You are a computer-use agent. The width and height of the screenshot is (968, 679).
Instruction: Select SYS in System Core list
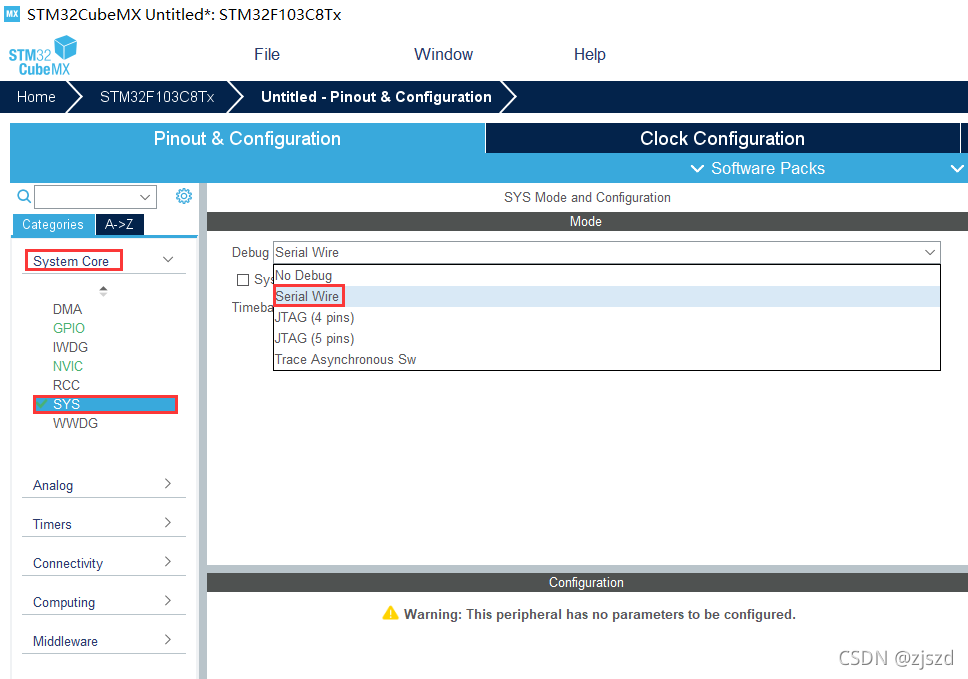(106, 404)
